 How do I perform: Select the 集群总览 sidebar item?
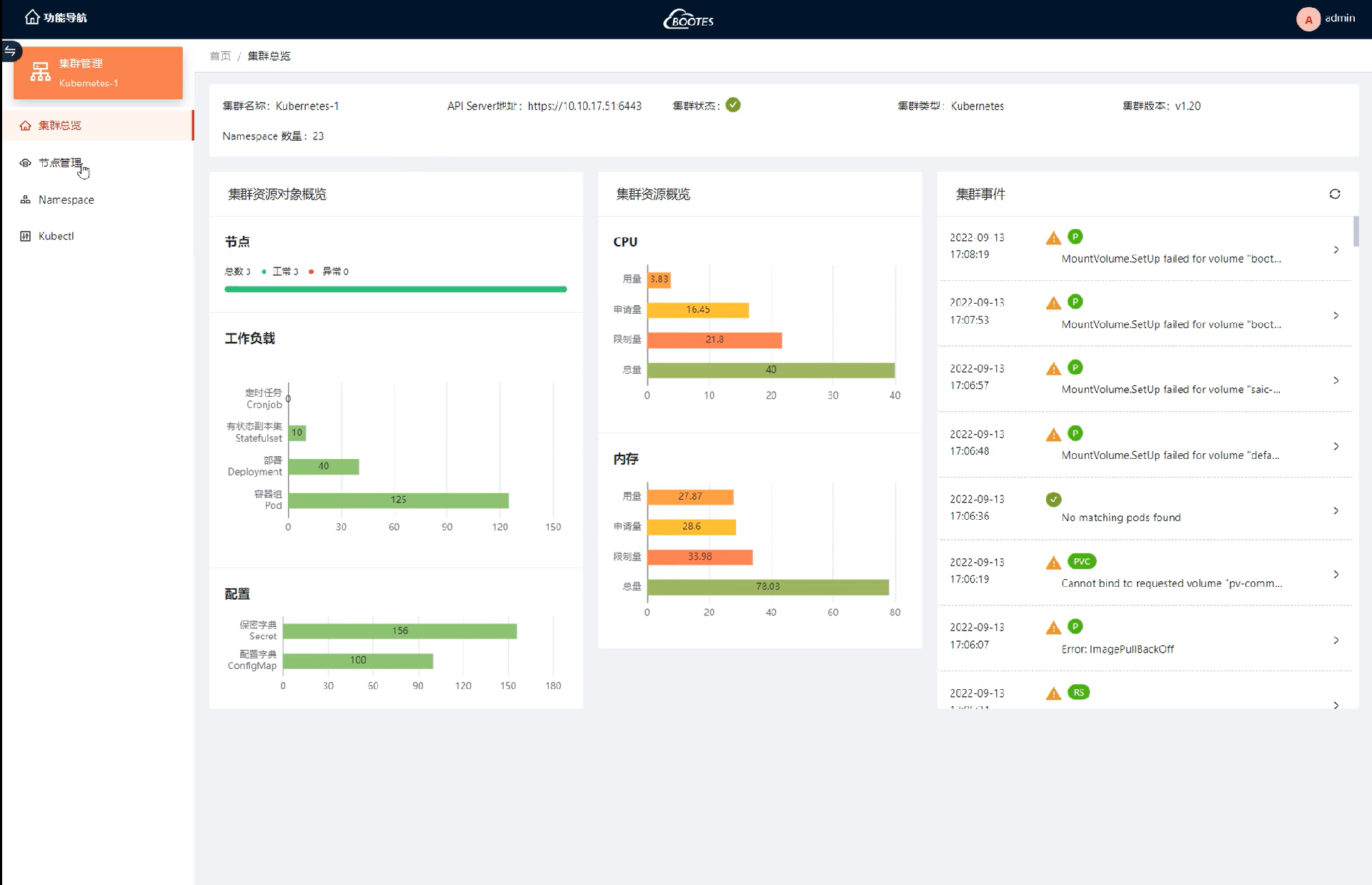click(x=60, y=125)
